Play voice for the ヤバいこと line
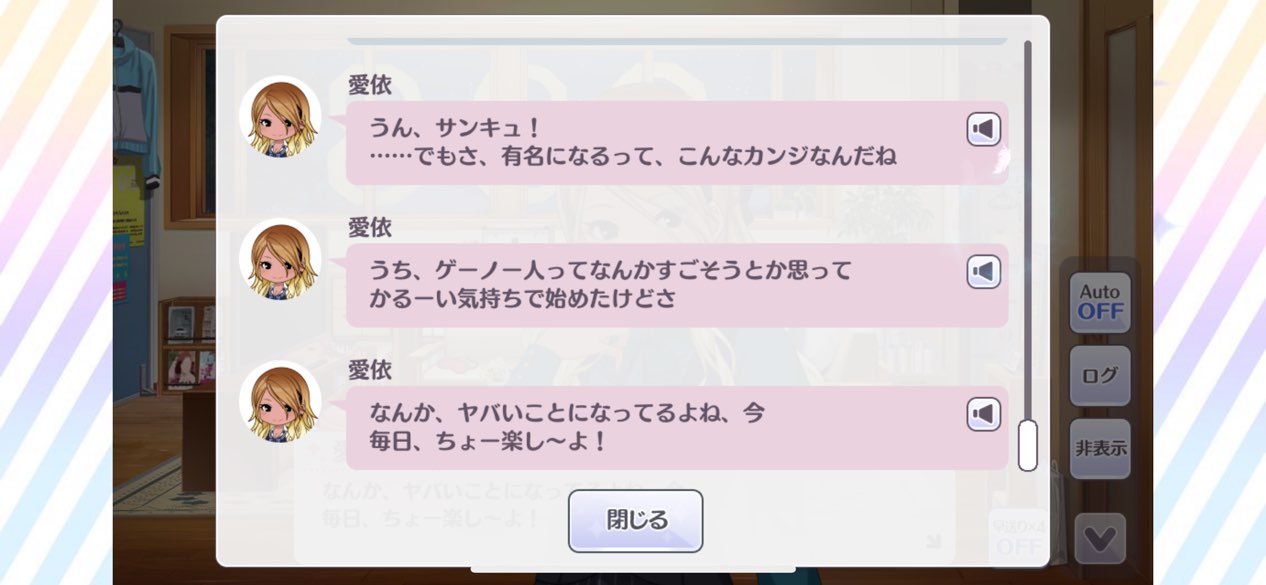 [984, 414]
